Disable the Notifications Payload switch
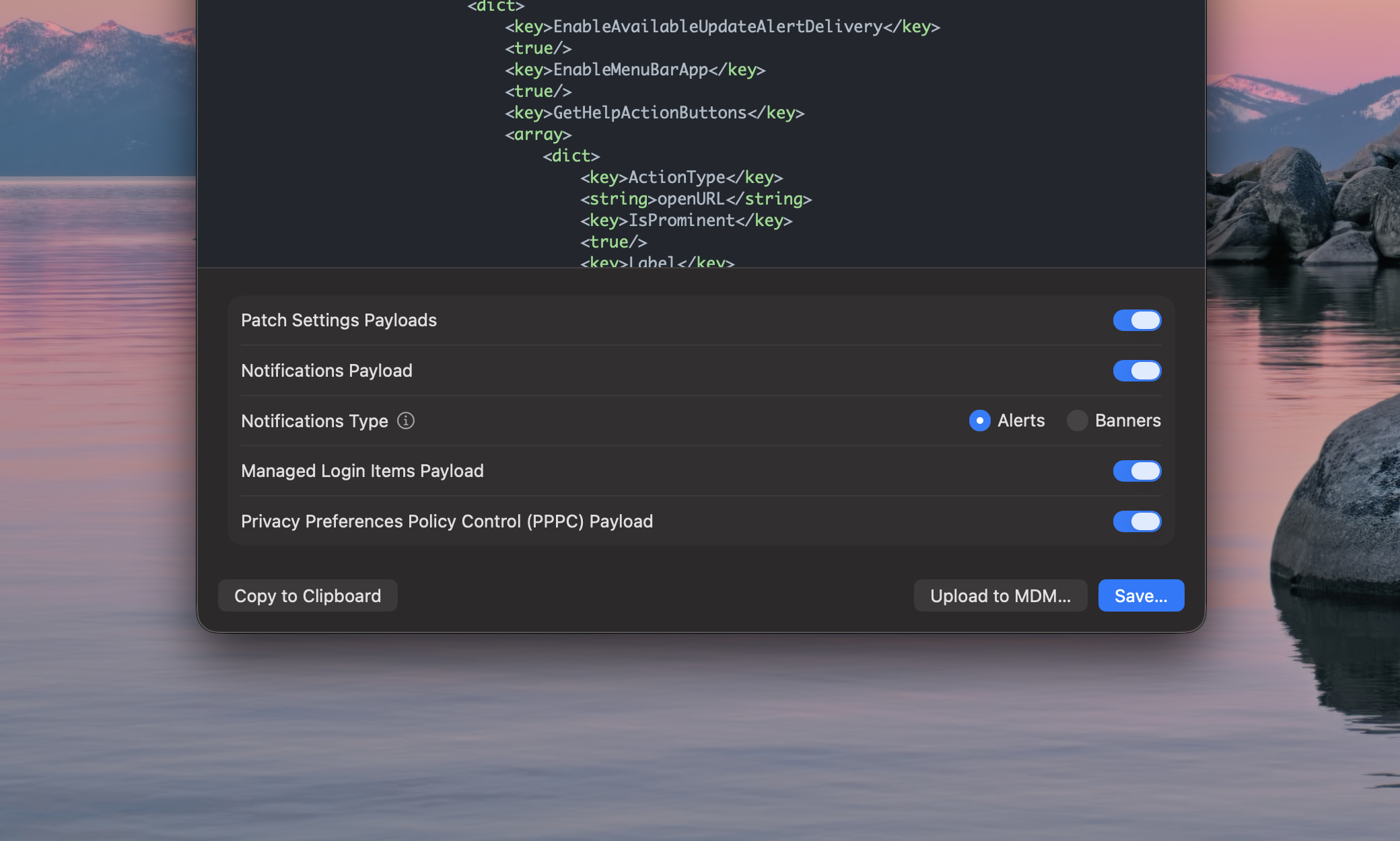Screen dimensions: 1400x841 point(1137,371)
